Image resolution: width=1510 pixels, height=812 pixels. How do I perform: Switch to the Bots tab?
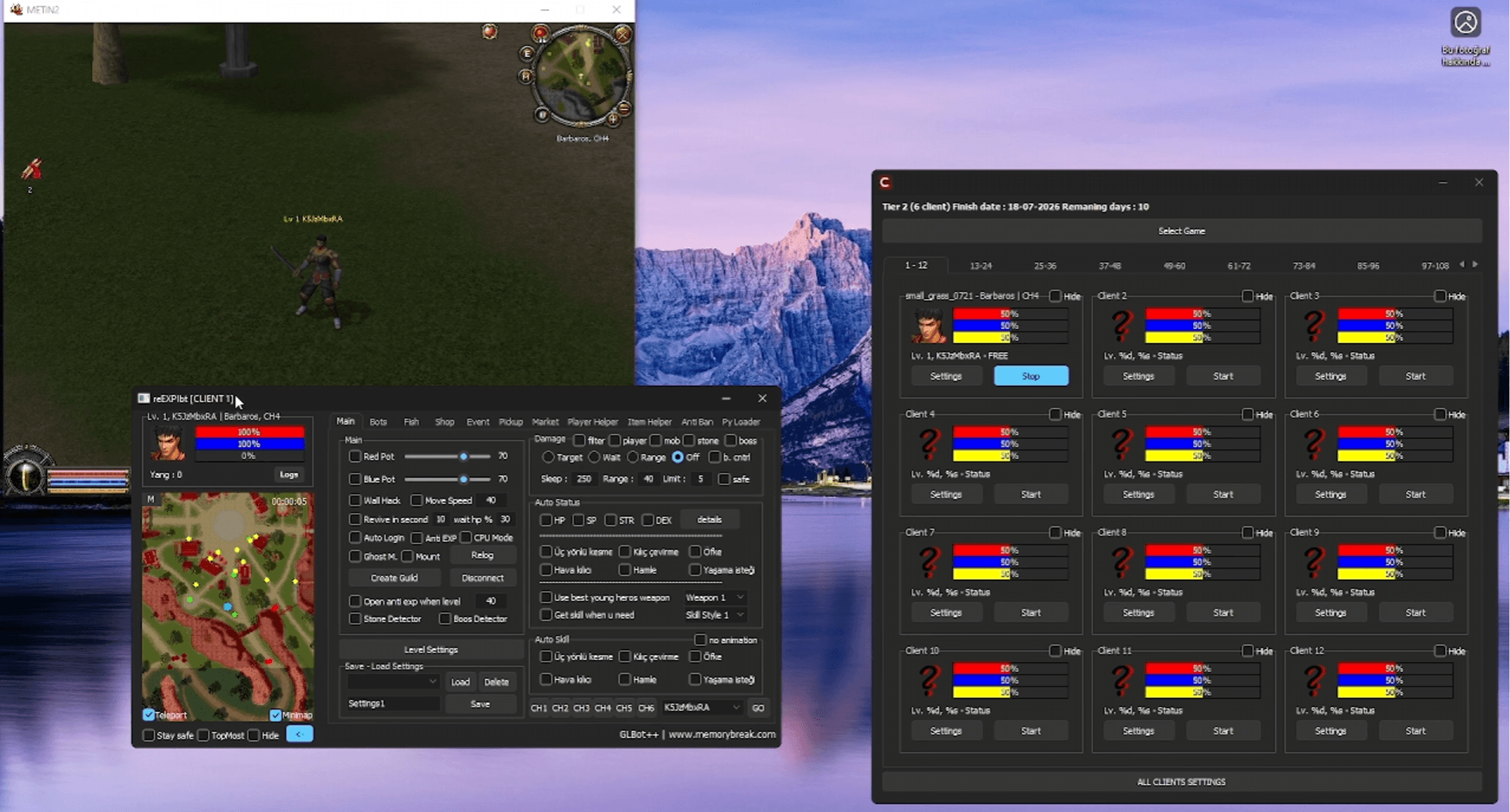point(378,422)
